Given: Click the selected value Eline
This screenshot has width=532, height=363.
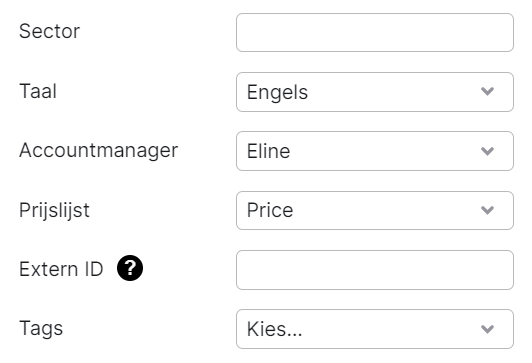Looking at the screenshot, I should pos(268,151).
